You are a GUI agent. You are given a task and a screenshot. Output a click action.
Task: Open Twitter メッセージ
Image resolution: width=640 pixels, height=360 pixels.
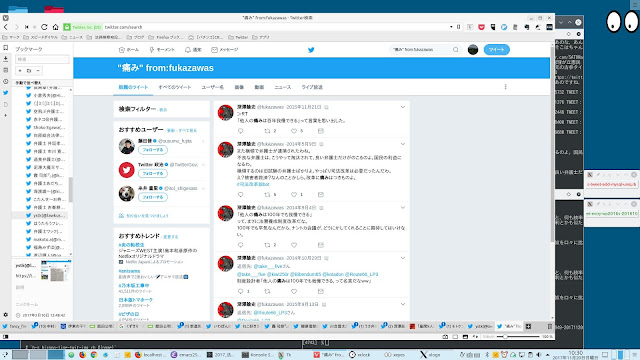[x=224, y=50]
